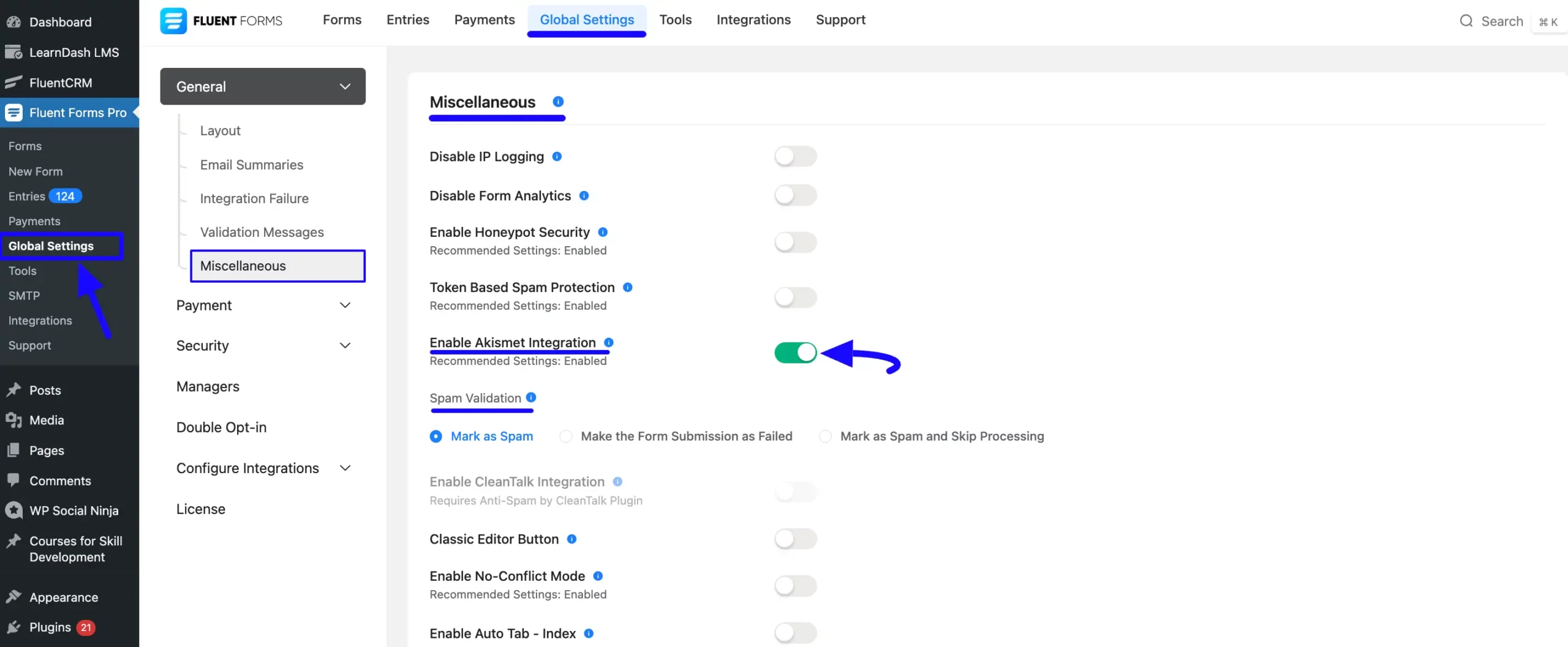
Task: Select Miscellaneous in General submenu
Action: (x=277, y=266)
